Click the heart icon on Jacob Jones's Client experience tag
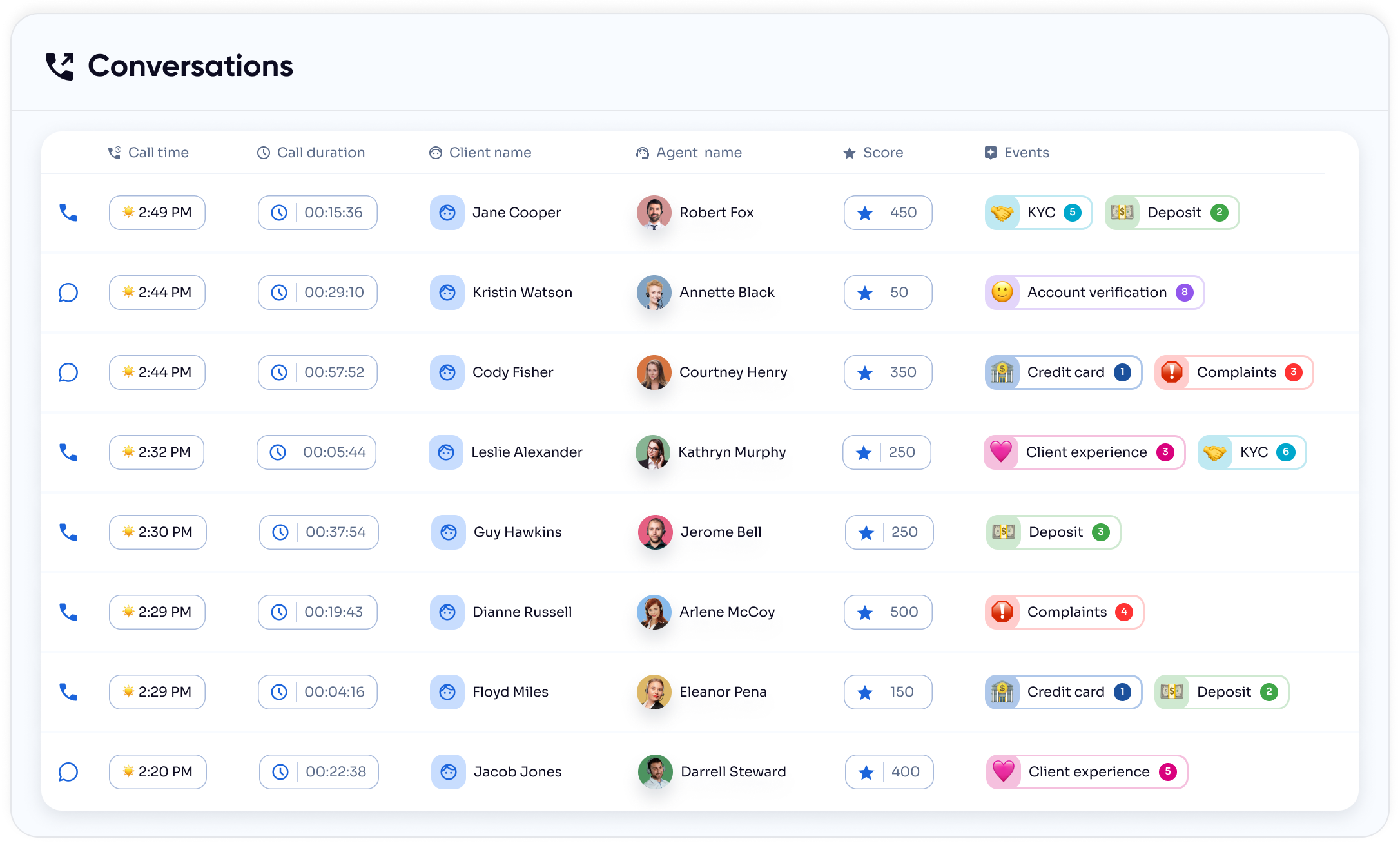 (x=1003, y=772)
